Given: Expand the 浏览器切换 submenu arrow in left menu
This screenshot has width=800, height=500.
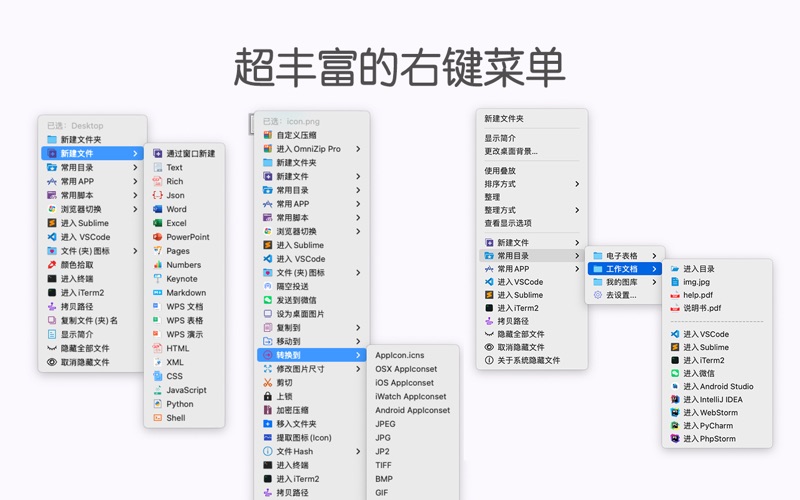Looking at the screenshot, I should pyautogui.click(x=135, y=209).
